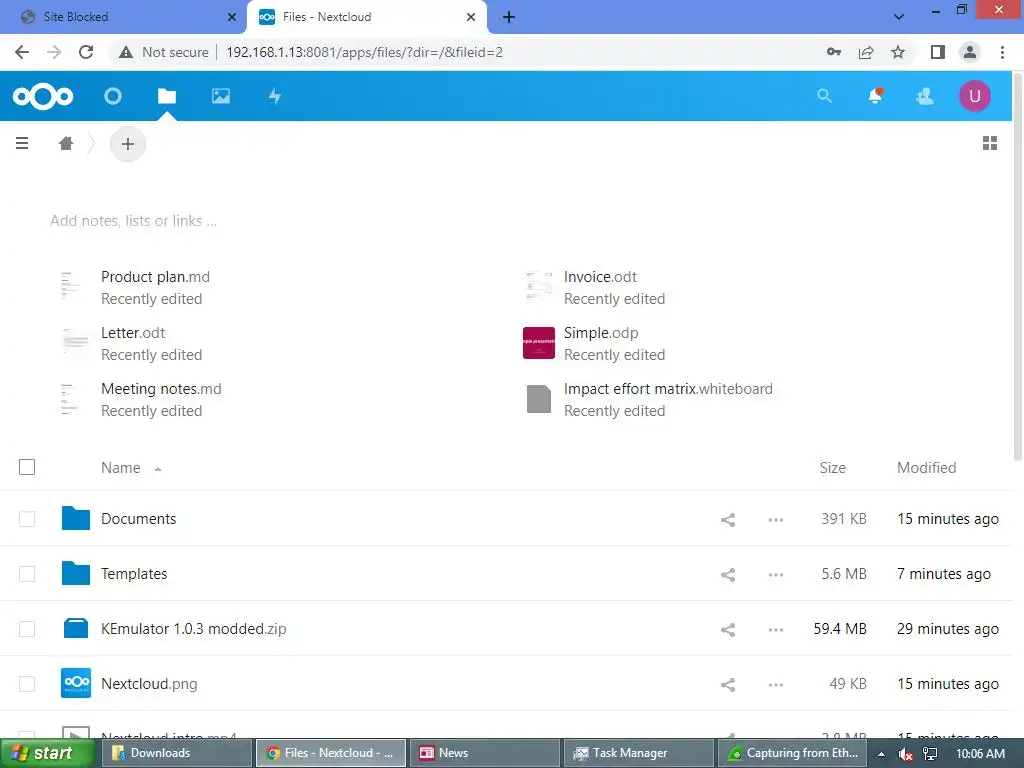Open the notifications bell
This screenshot has height=768, width=1024.
[875, 96]
